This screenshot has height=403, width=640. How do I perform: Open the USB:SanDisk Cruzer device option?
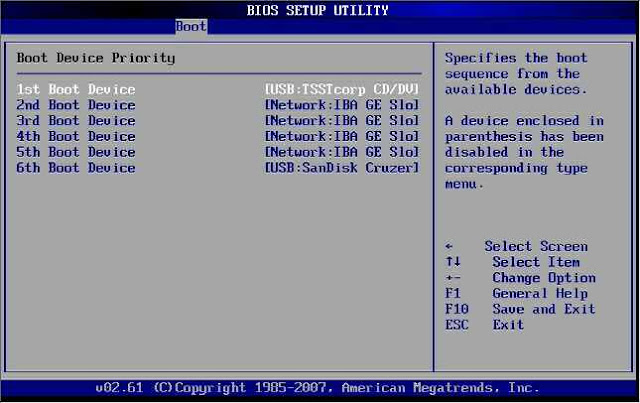pos(341,168)
